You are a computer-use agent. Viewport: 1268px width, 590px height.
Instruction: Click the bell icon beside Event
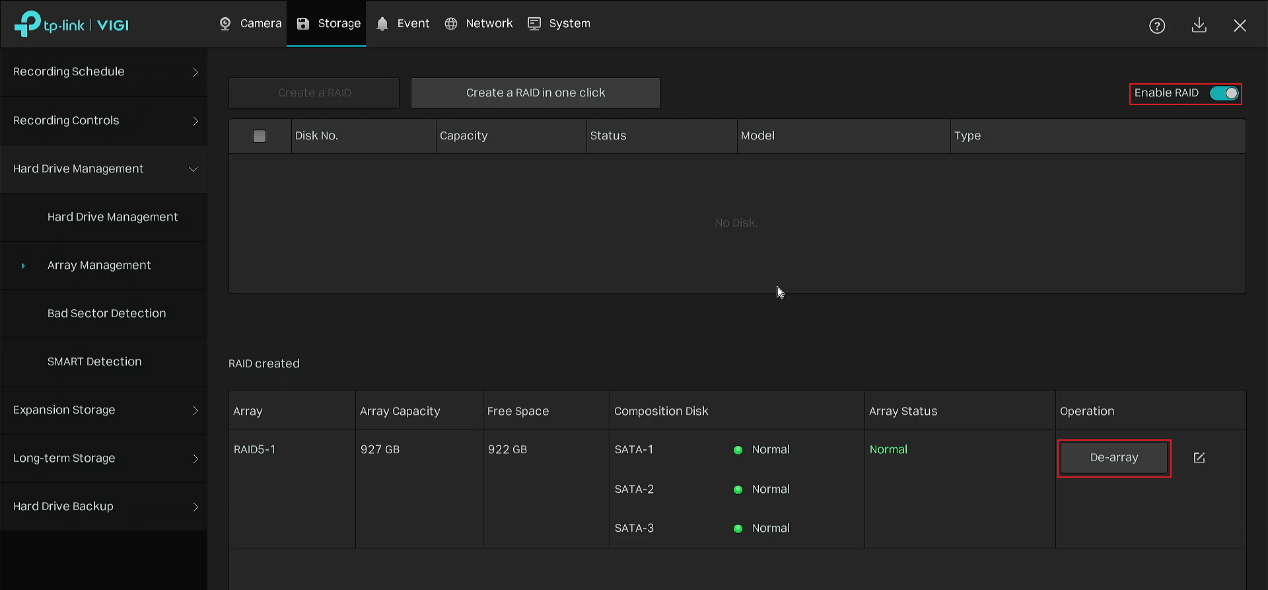coord(382,23)
